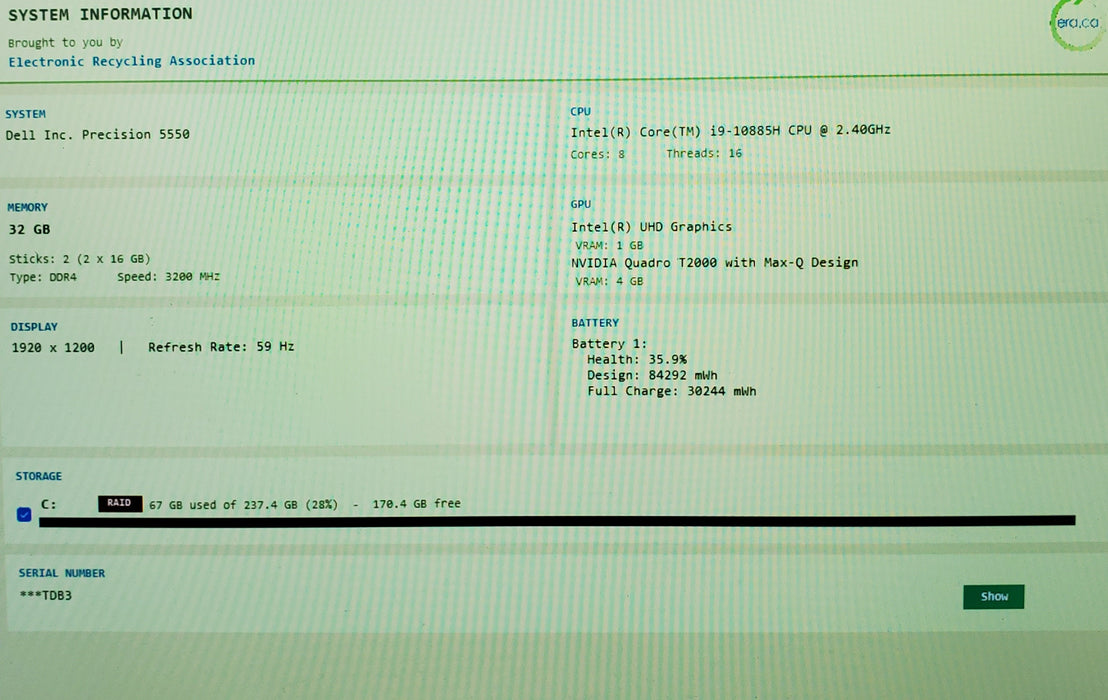Click the 'Type: DDR4' text
Image resolution: width=1108 pixels, height=700 pixels.
coord(42,278)
